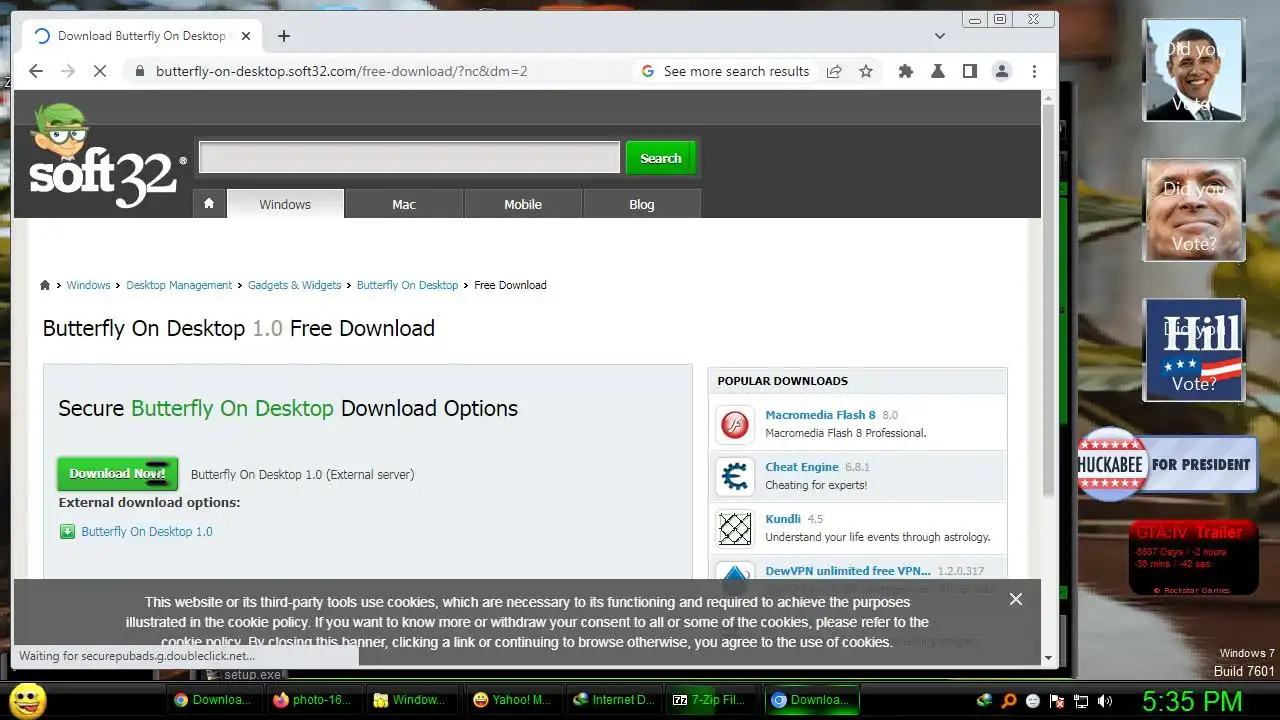Screen dimensions: 1280x720
Task: Open a new browser tab
Action: (284, 36)
